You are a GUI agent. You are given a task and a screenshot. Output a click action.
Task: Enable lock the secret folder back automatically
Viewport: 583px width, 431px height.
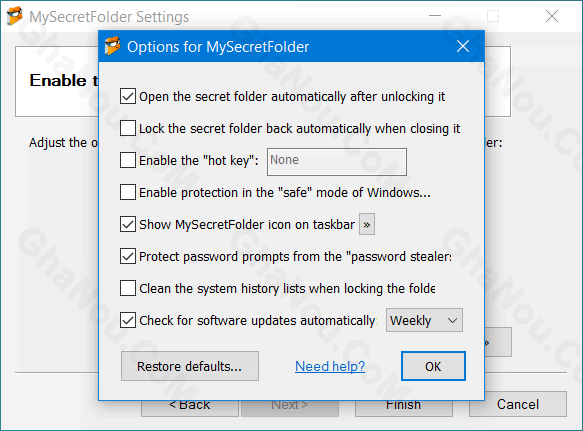pyautogui.click(x=128, y=128)
